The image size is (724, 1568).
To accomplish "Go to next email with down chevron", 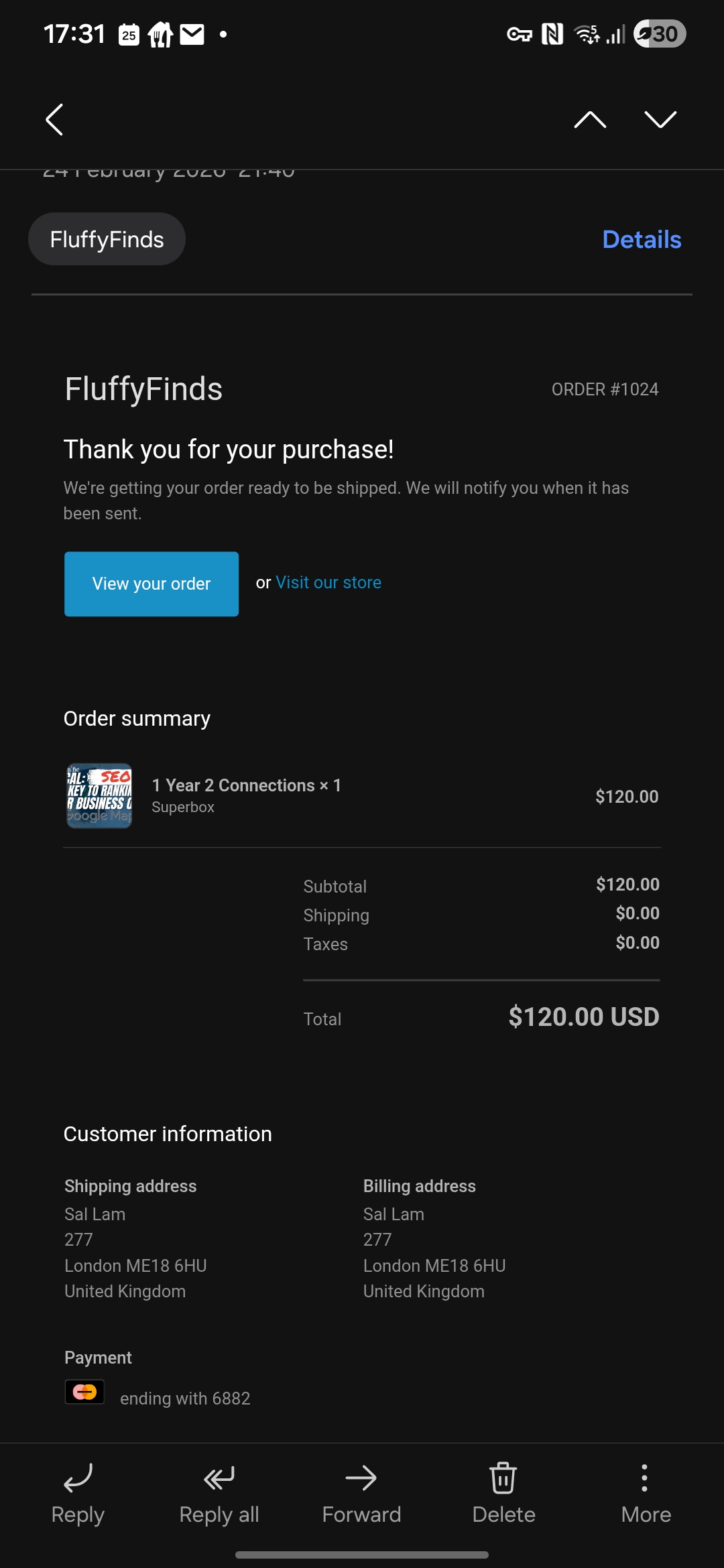I will pos(660,119).
